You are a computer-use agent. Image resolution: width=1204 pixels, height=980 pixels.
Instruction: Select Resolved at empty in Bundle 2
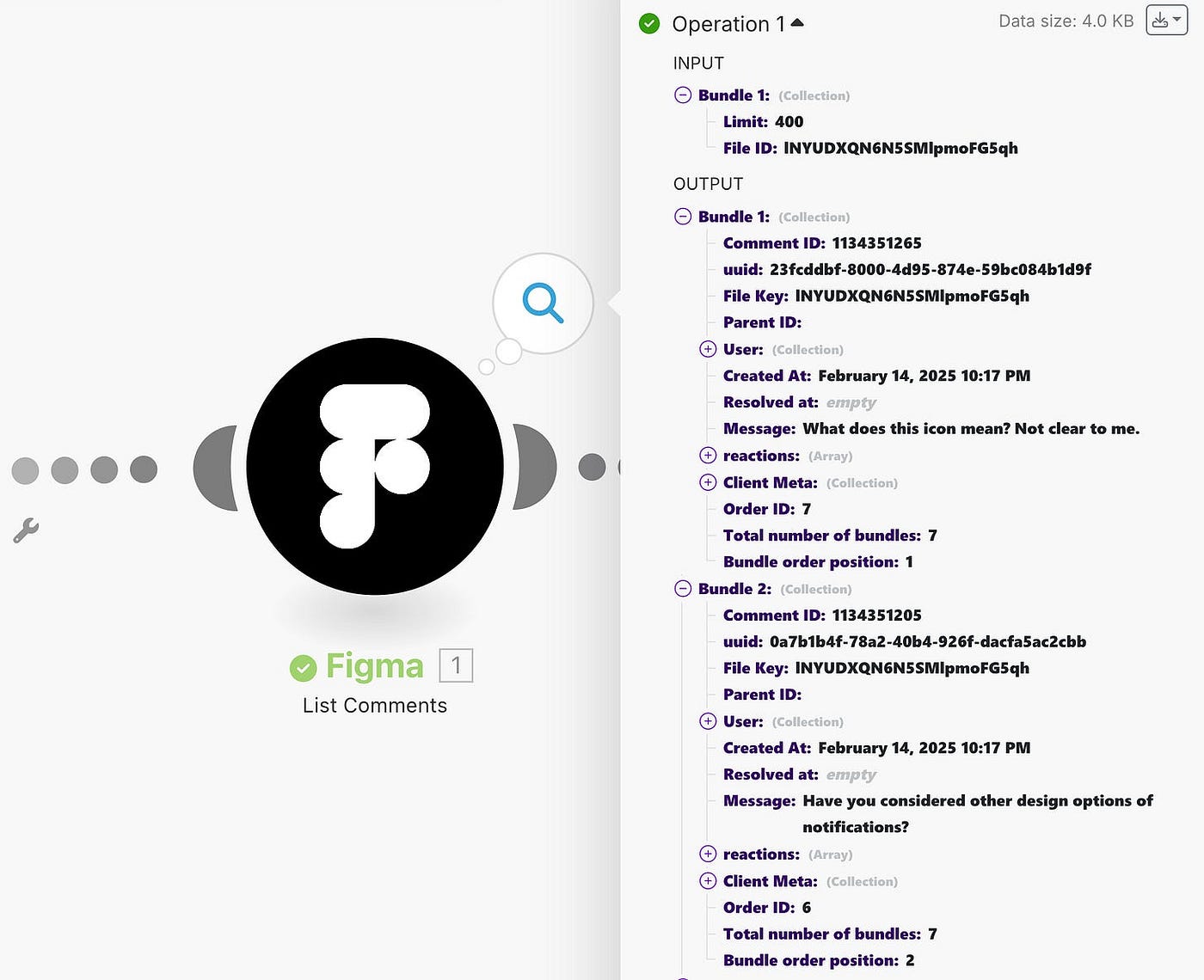[x=800, y=775]
